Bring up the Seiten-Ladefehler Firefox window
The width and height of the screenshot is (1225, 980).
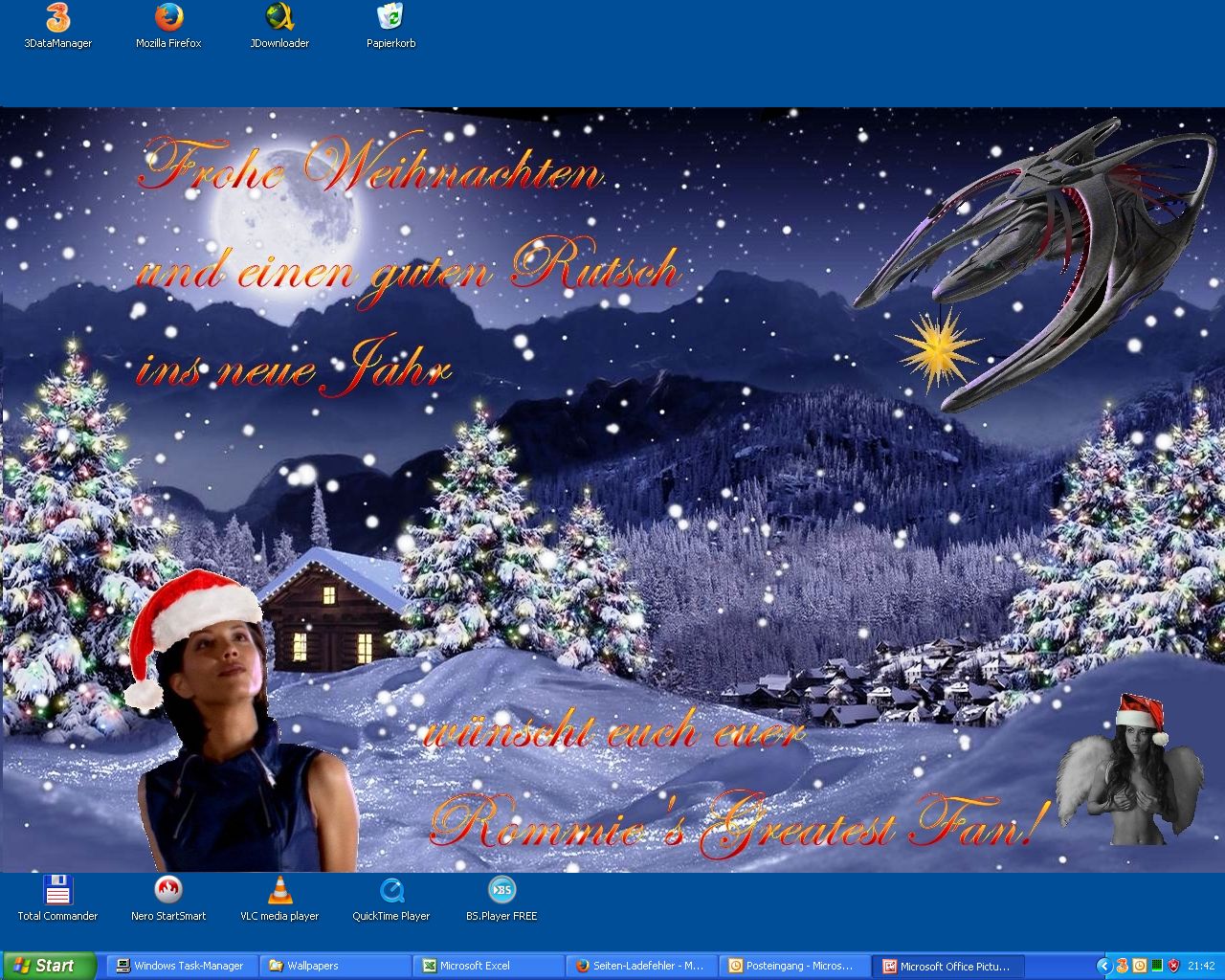639,966
